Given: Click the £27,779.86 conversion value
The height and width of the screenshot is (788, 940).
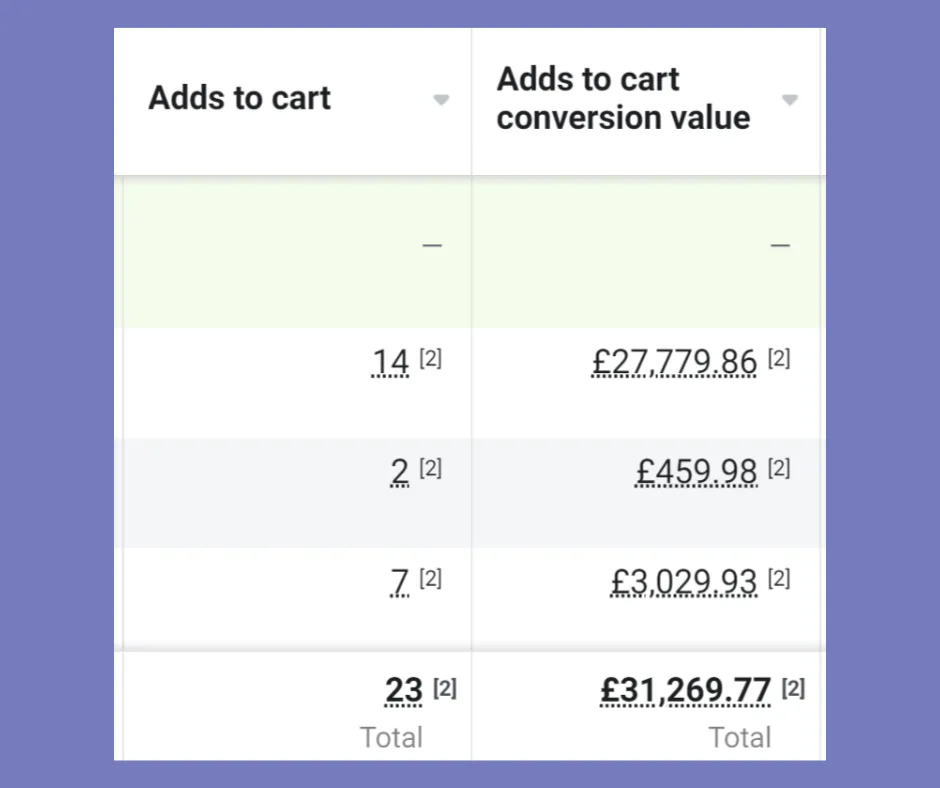Looking at the screenshot, I should [674, 362].
